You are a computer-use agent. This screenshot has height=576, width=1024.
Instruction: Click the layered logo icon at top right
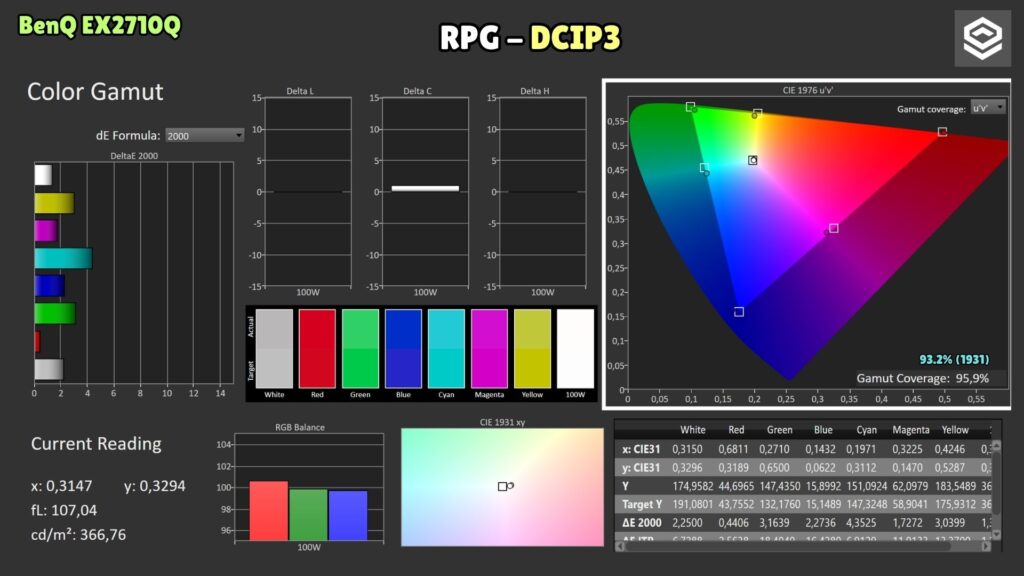pos(982,38)
